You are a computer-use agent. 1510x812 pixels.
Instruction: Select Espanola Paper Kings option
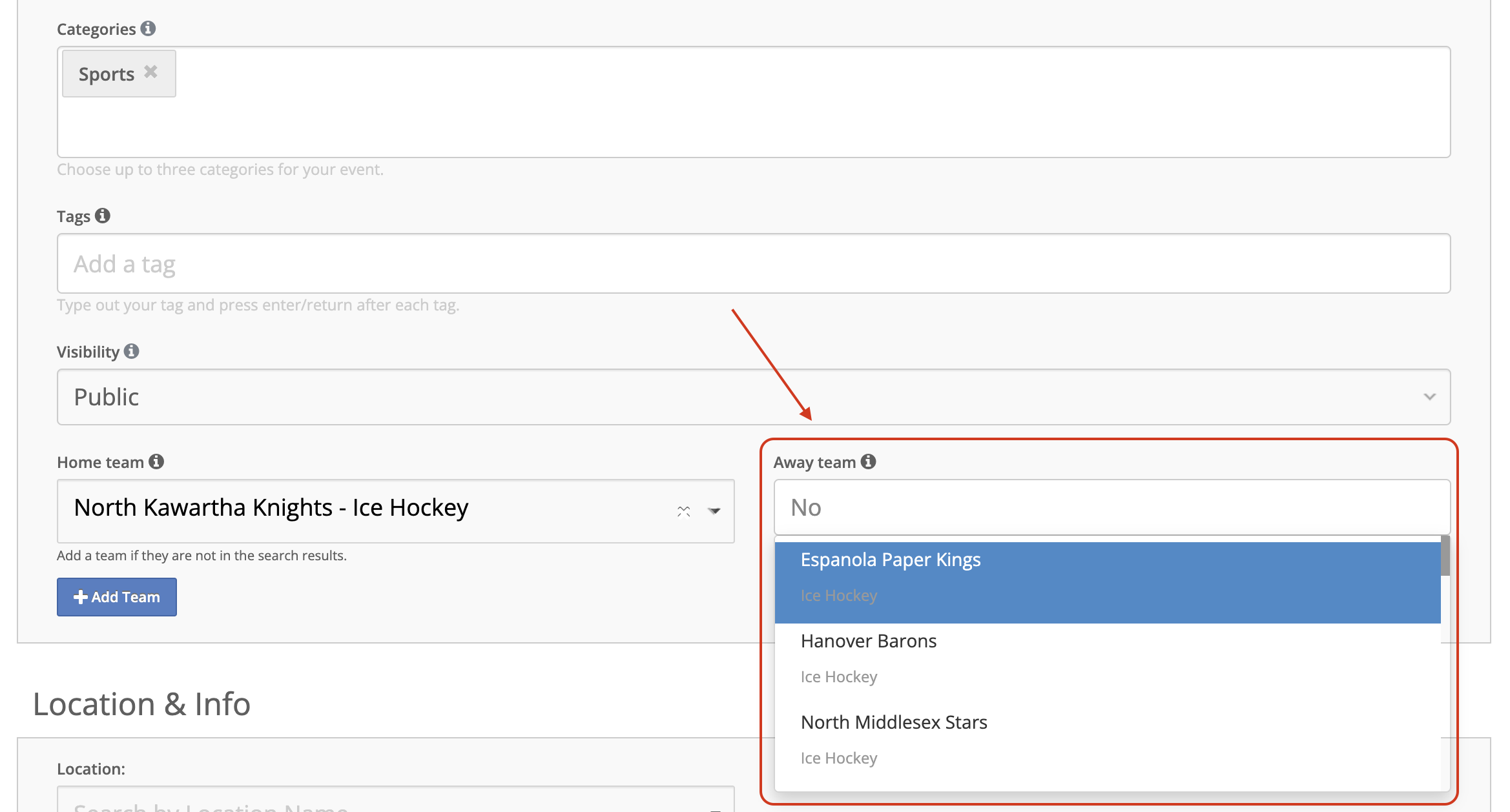pos(1108,582)
